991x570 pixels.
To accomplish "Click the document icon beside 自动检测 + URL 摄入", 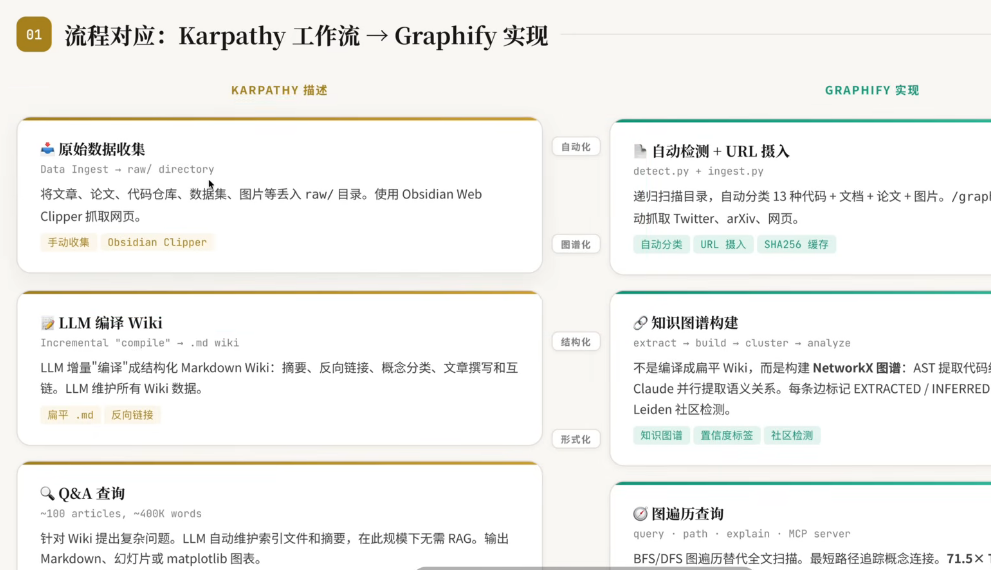I will [x=640, y=151].
